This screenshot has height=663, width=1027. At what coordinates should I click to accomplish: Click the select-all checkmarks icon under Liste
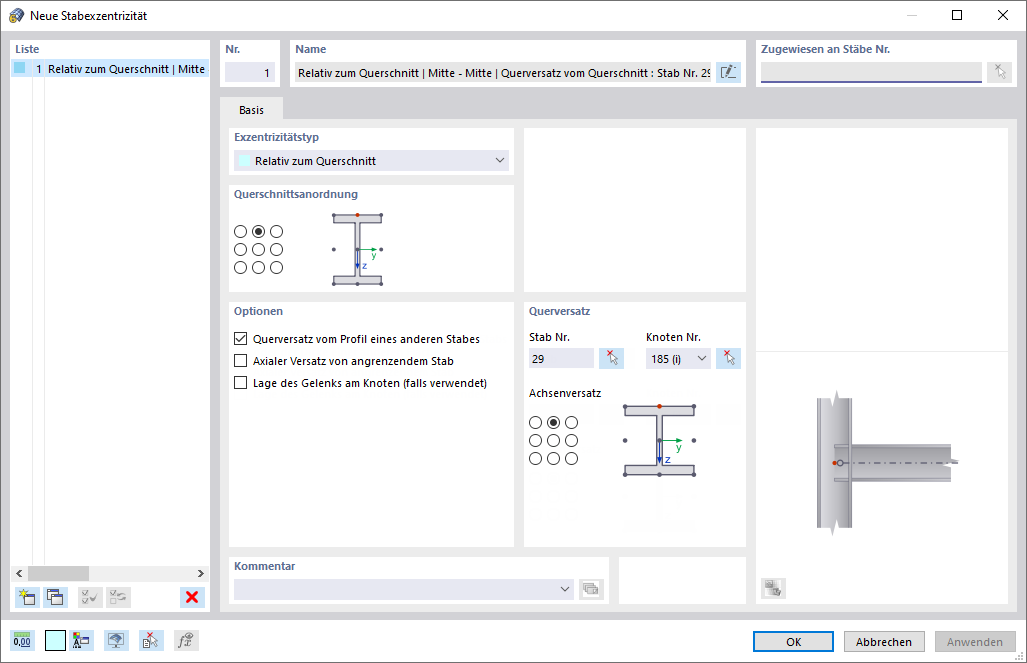pos(90,597)
